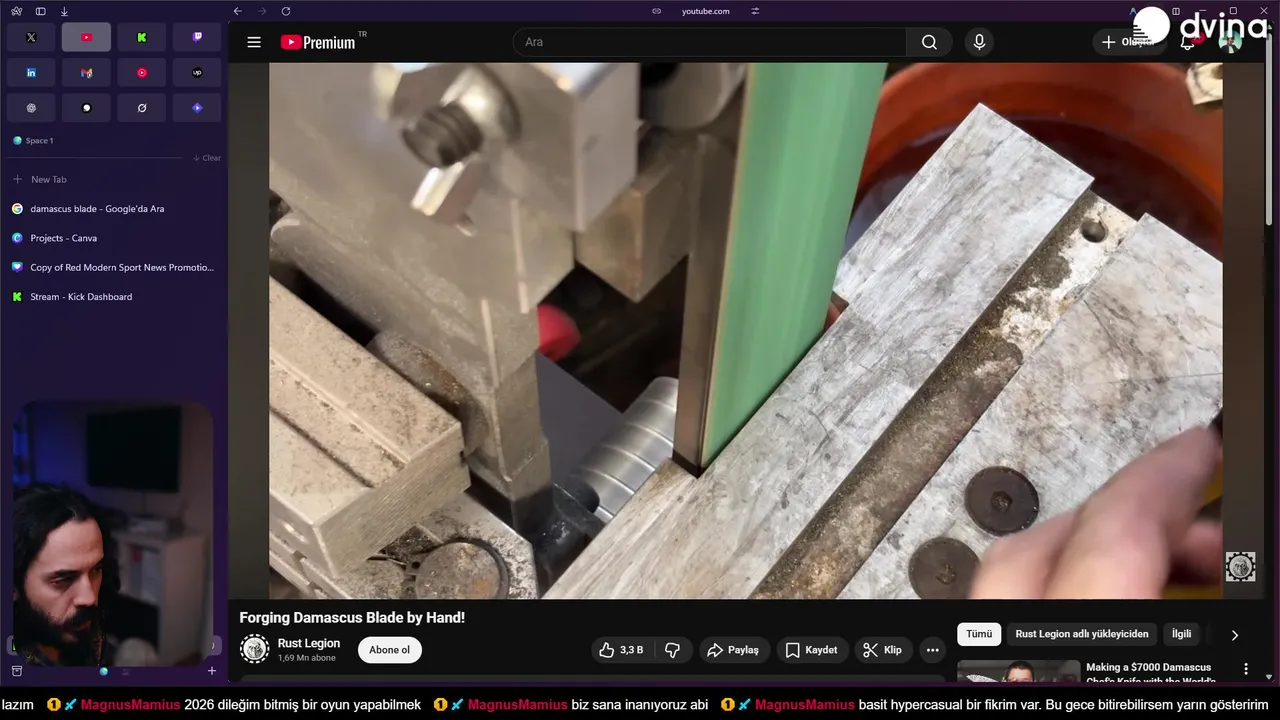The image size is (1280, 720).
Task: Open a New Tab from sidebar
Action: tap(114, 180)
